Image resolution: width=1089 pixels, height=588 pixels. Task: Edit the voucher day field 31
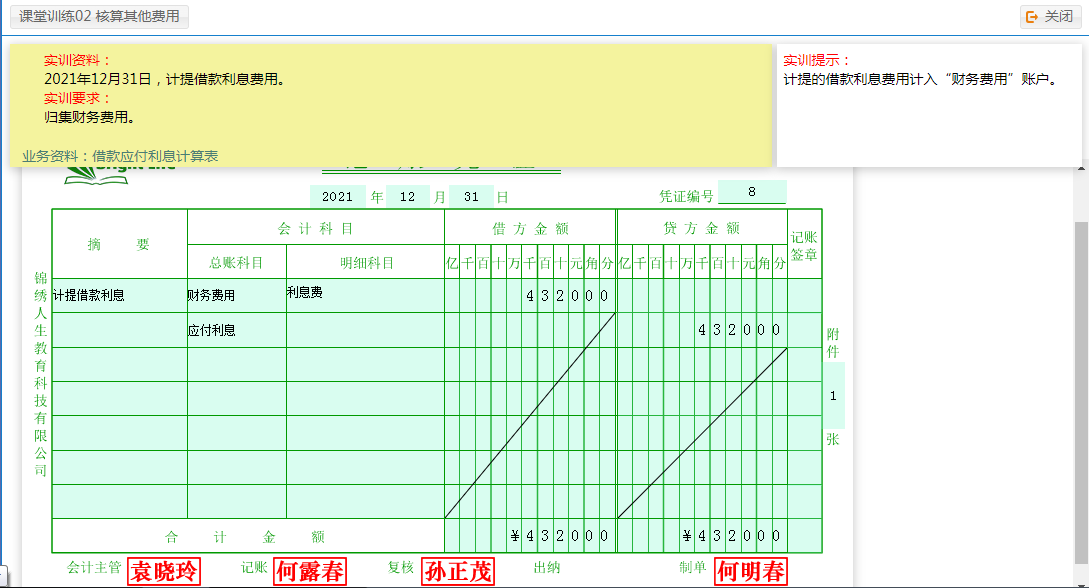(x=472, y=196)
